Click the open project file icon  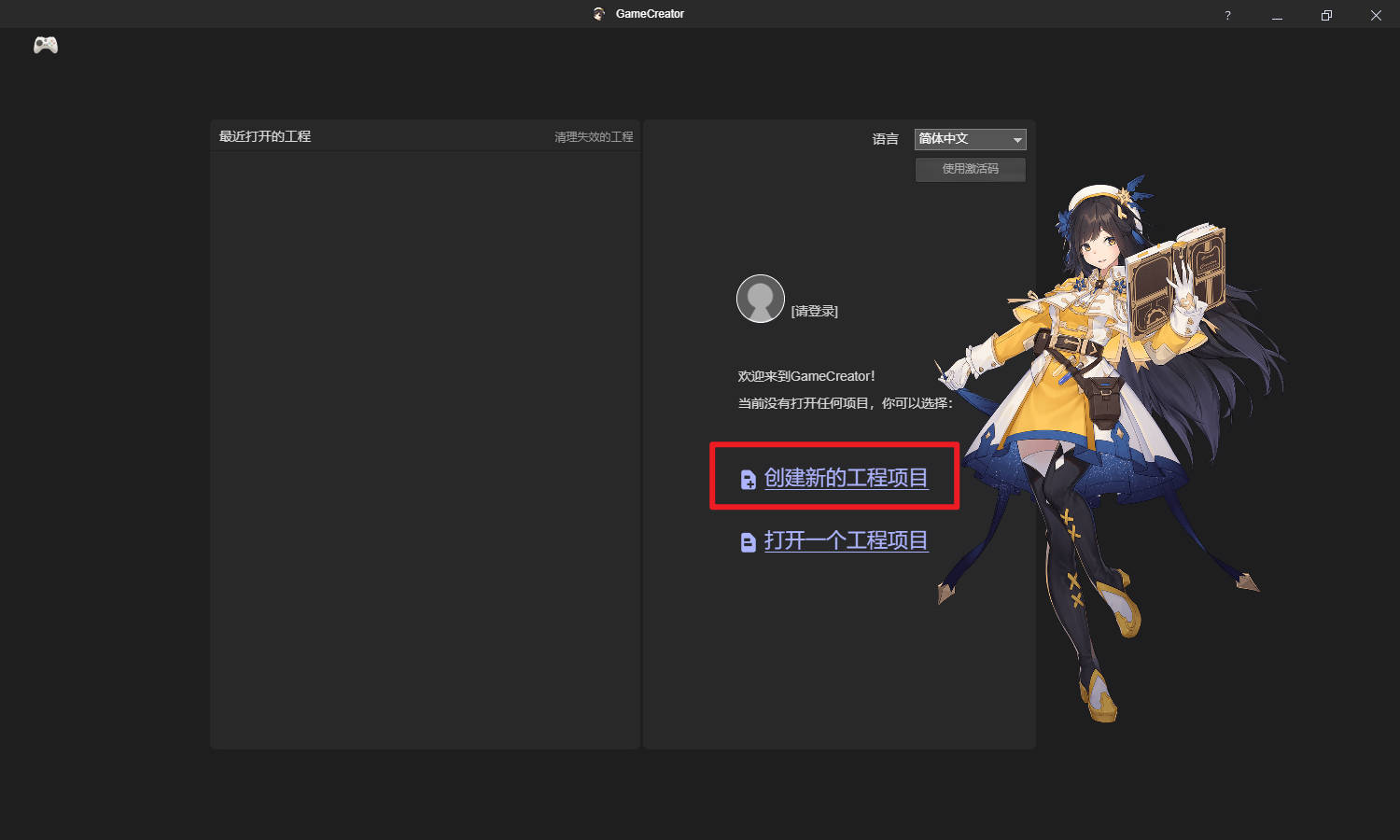tap(749, 542)
